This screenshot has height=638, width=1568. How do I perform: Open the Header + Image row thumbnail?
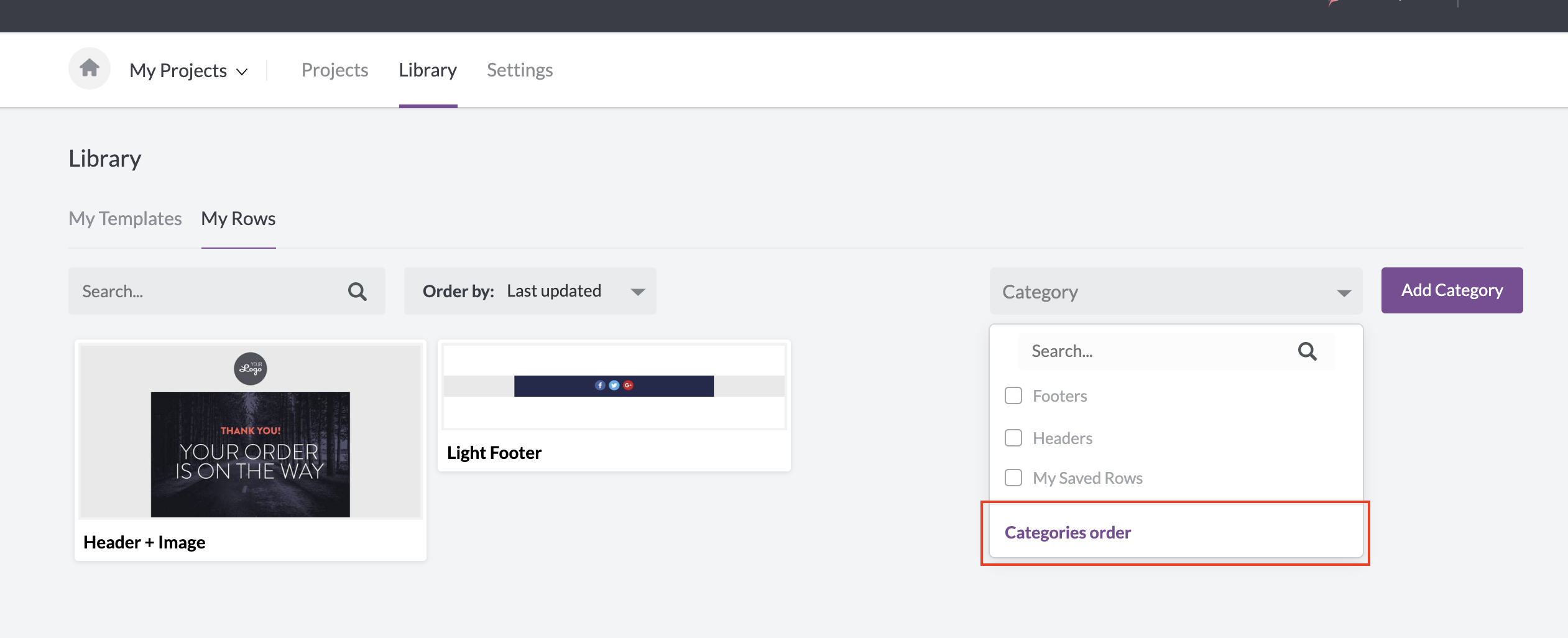tap(251, 431)
